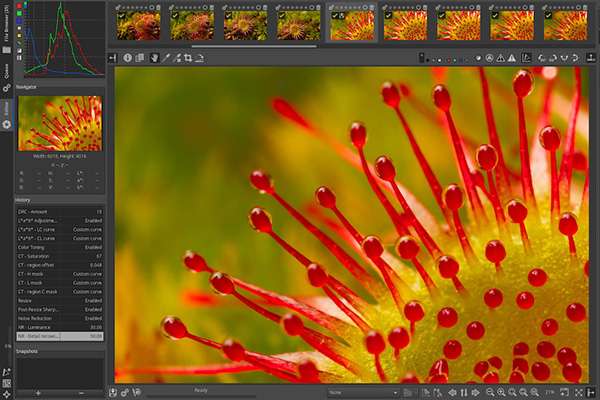
Task: Toggle bottom right panel-hide icon
Action: pos(592,393)
